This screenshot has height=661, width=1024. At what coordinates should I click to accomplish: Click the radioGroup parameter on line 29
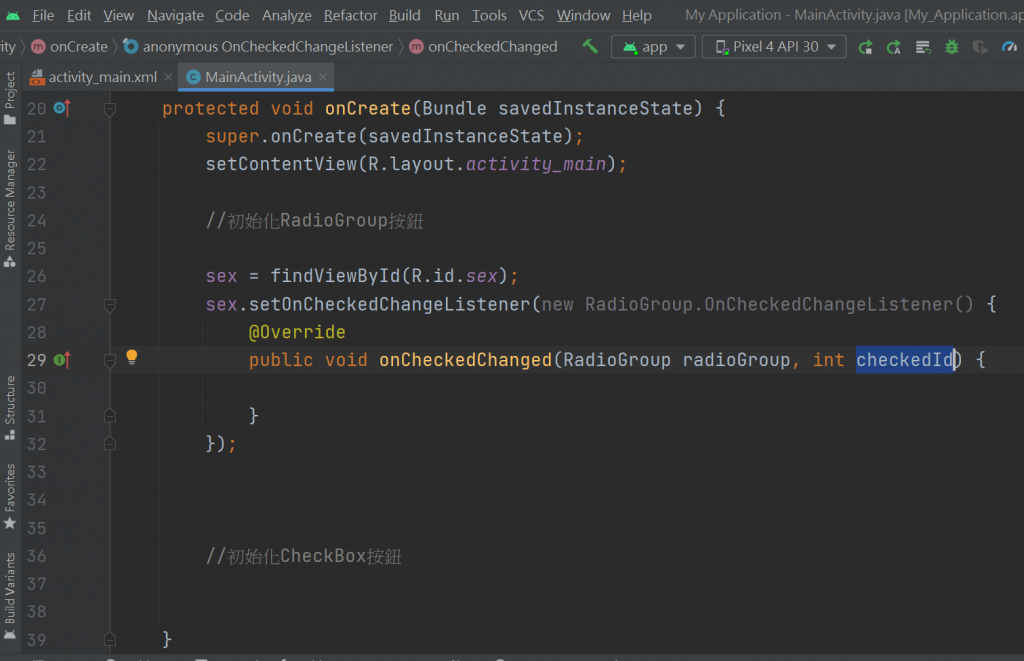[737, 360]
